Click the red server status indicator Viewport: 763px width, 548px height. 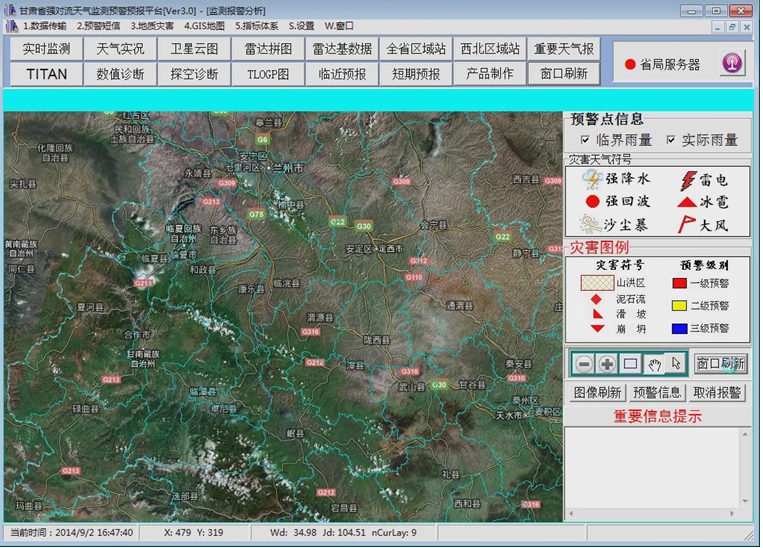click(x=630, y=64)
